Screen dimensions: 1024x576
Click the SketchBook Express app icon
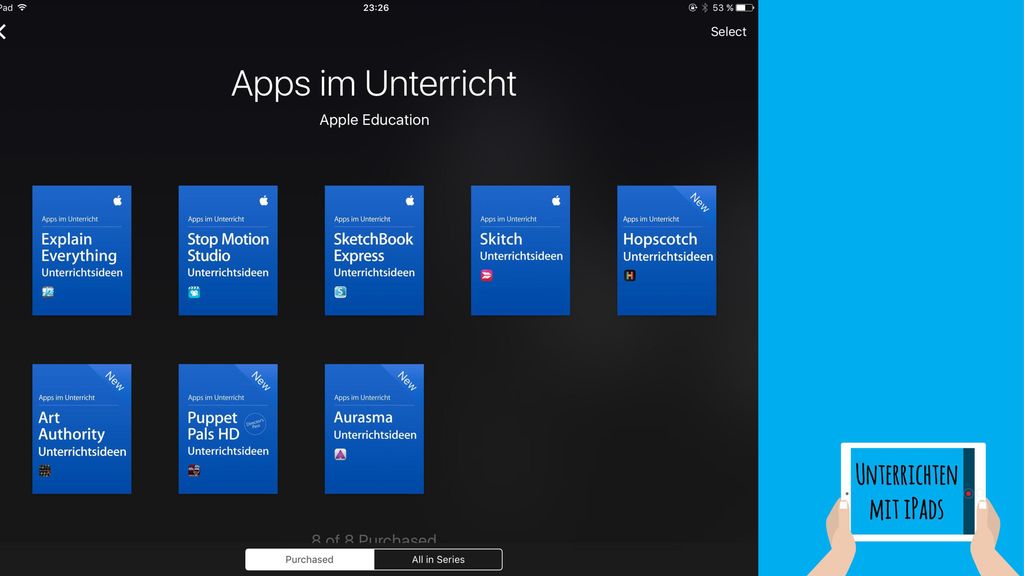(x=340, y=292)
